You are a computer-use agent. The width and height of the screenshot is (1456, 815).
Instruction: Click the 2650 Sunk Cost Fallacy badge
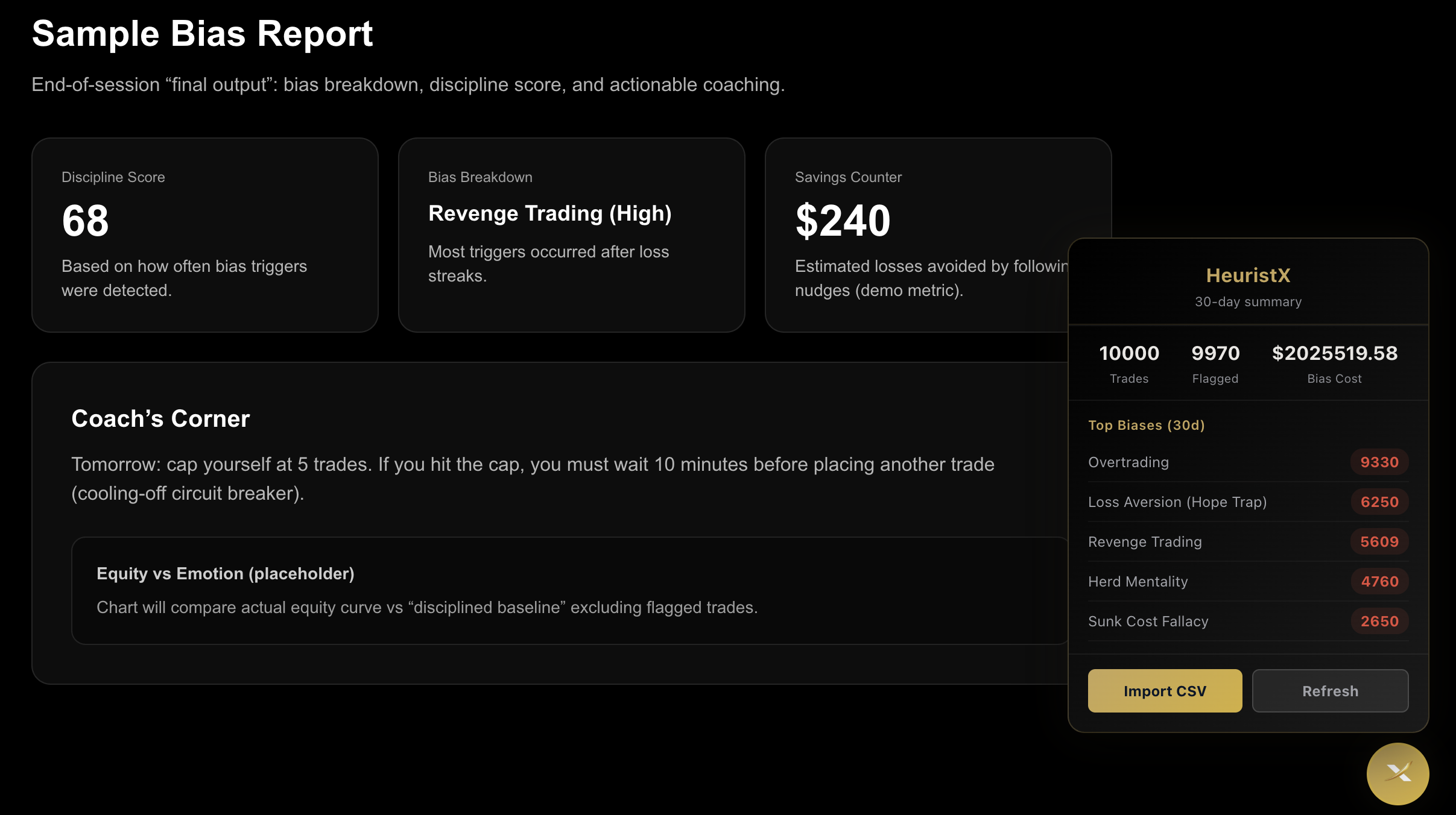click(x=1379, y=621)
